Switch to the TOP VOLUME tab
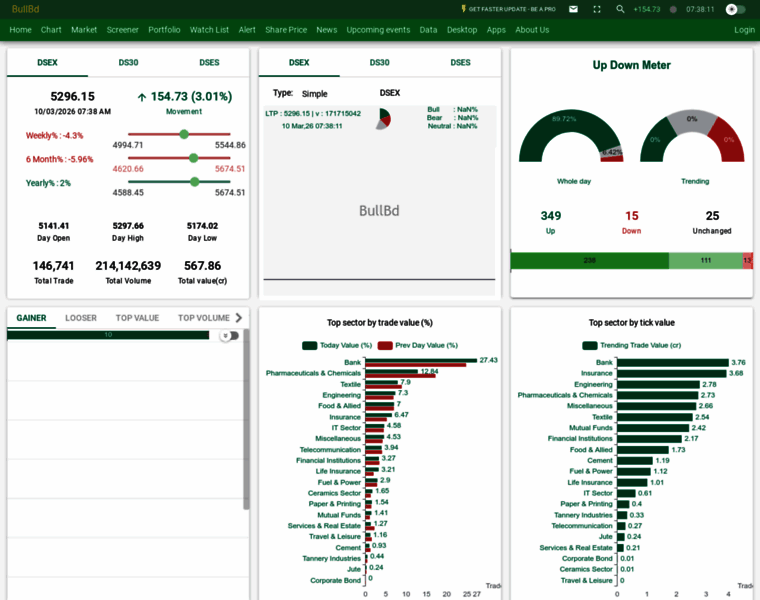The image size is (760, 600). 204,318
